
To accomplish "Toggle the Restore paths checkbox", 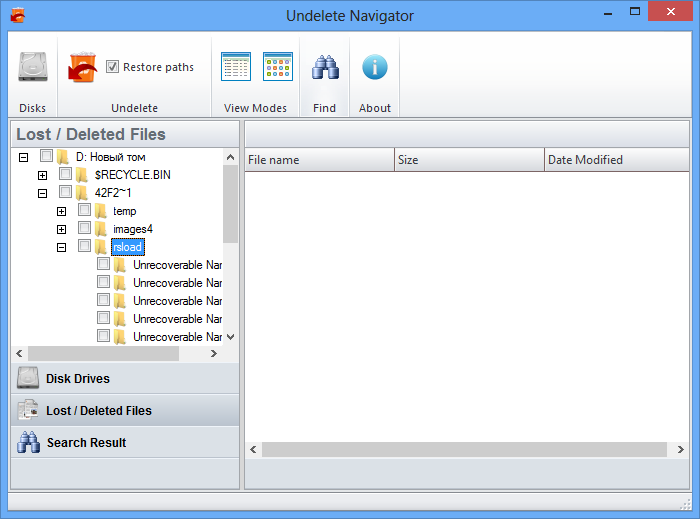I will (x=112, y=66).
